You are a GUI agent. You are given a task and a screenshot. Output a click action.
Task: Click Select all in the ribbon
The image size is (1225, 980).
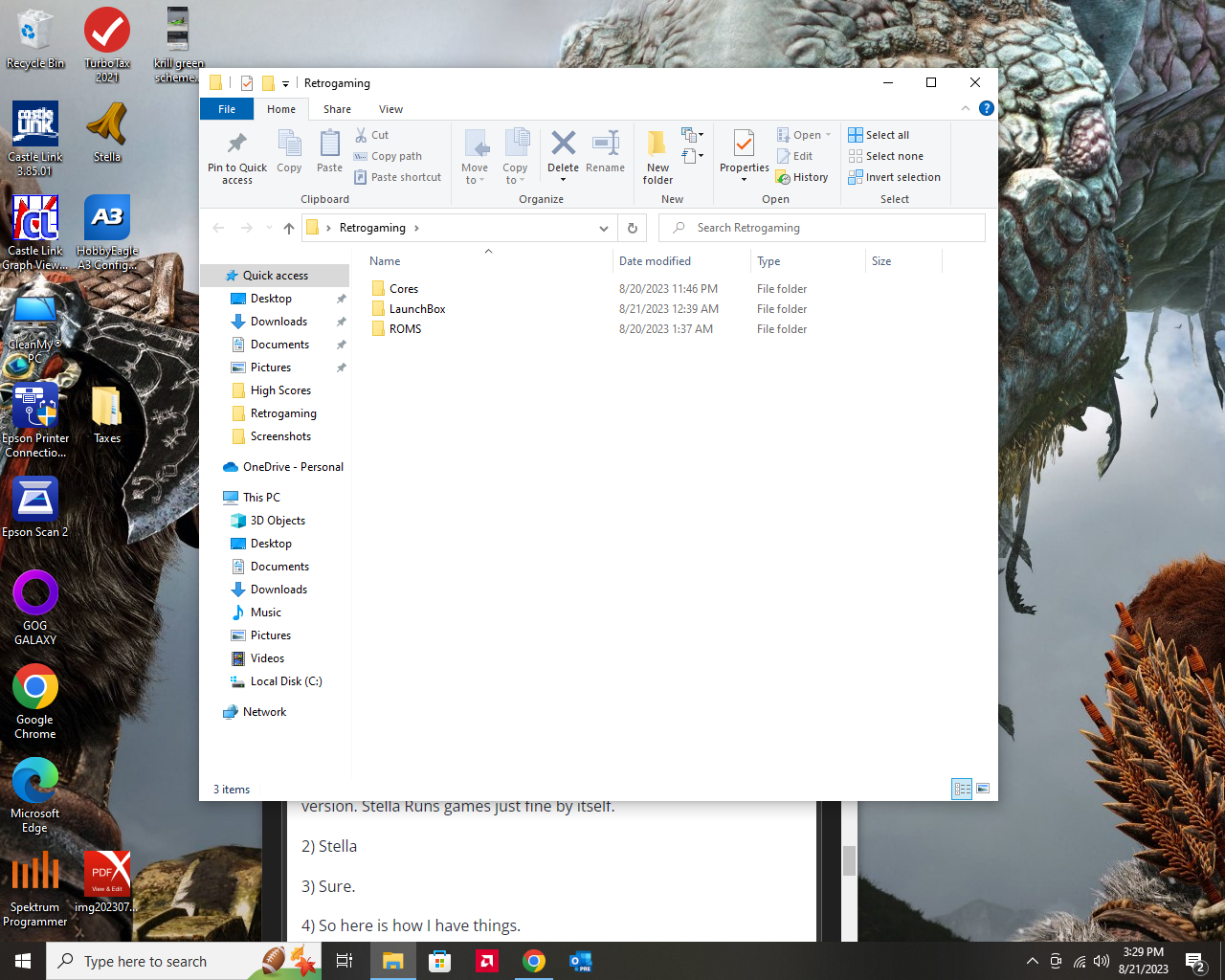pyautogui.click(x=879, y=135)
